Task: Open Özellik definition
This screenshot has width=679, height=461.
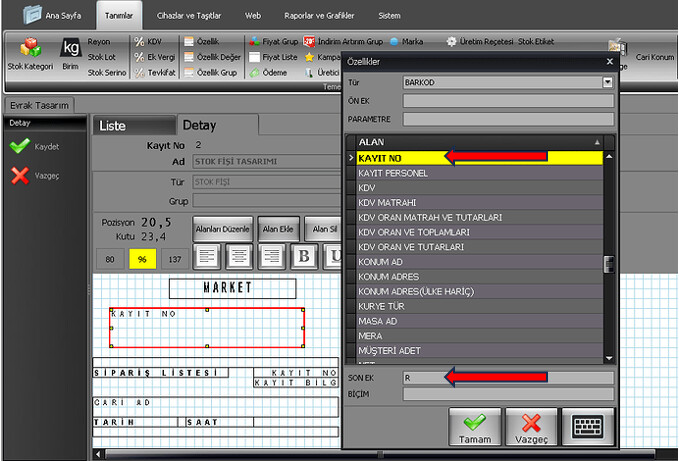Action: 201,42
